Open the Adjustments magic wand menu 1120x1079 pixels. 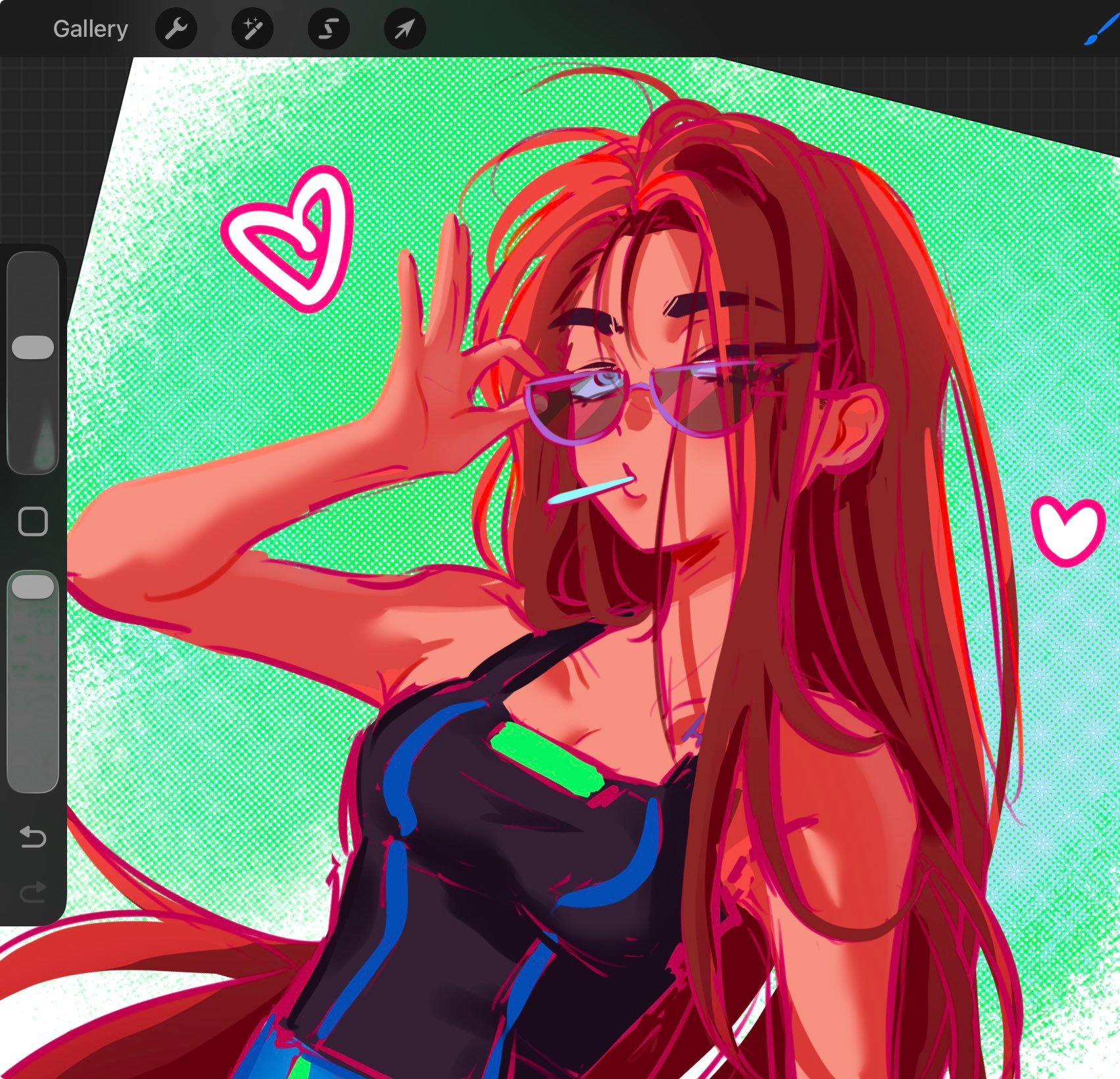[253, 29]
